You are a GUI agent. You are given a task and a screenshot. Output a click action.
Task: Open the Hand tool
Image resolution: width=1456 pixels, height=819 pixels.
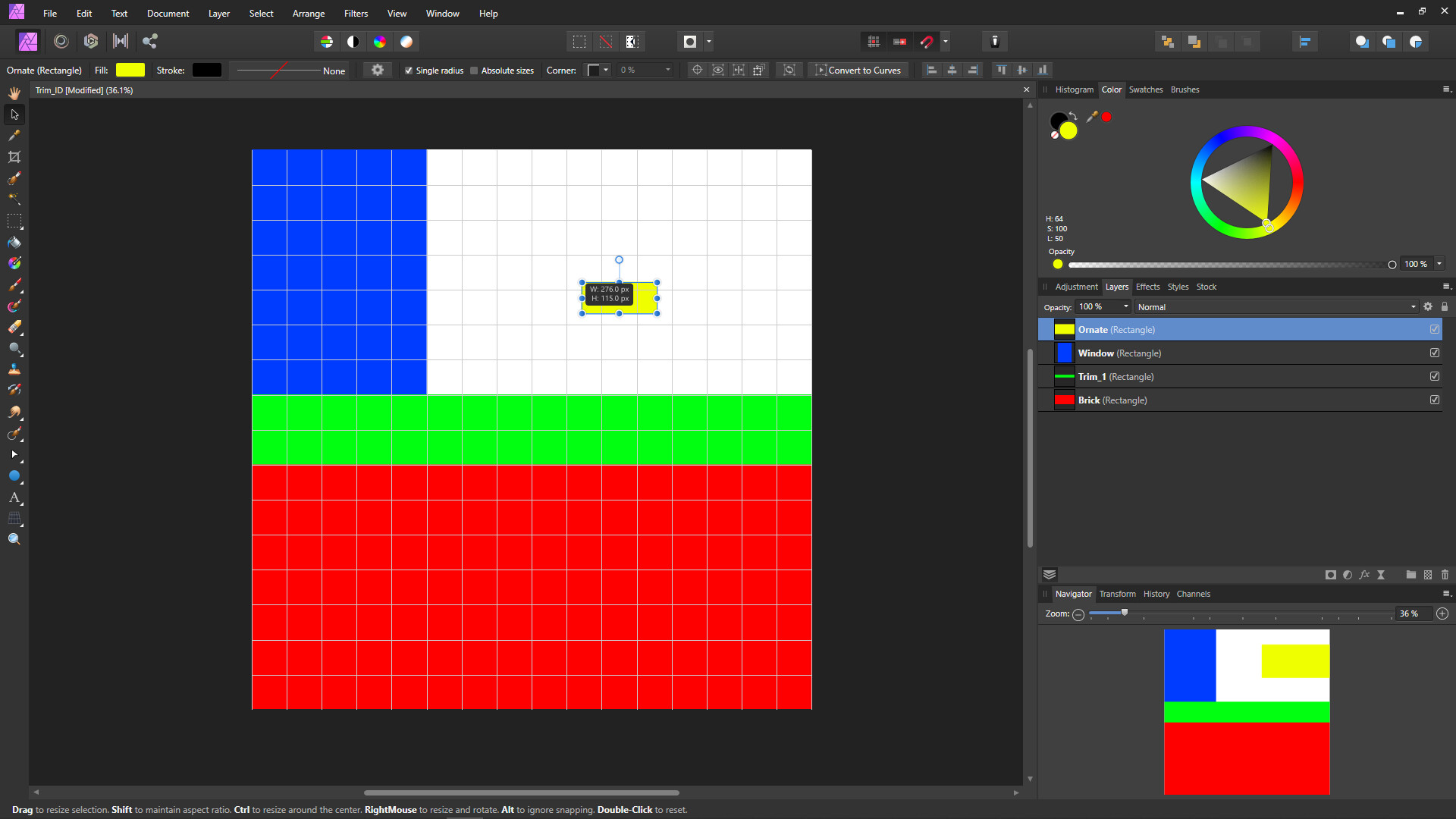(14, 93)
